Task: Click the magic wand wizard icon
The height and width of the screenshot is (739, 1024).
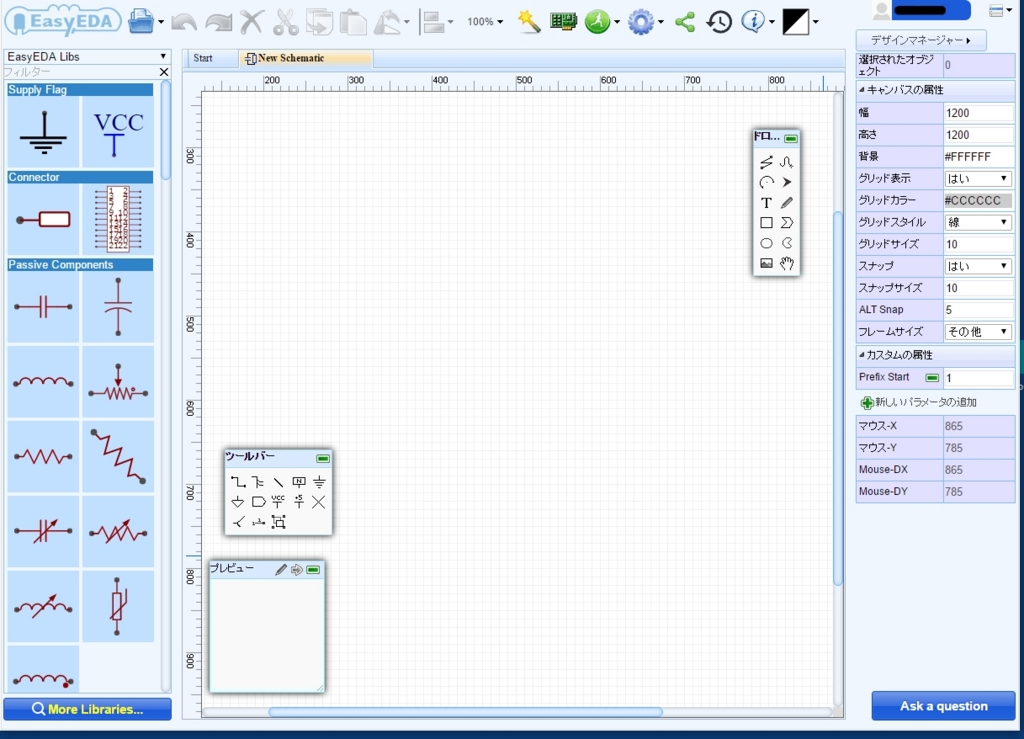Action: [x=528, y=22]
